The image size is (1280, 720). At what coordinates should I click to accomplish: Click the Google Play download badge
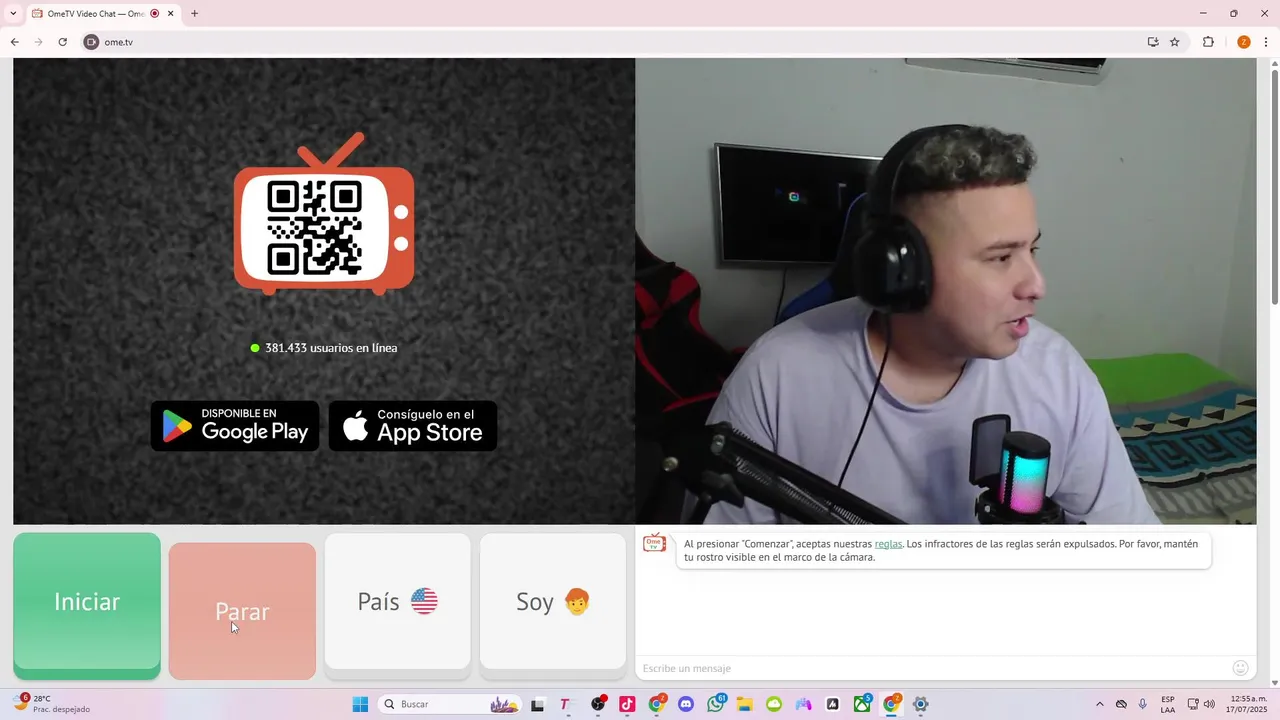click(x=235, y=426)
